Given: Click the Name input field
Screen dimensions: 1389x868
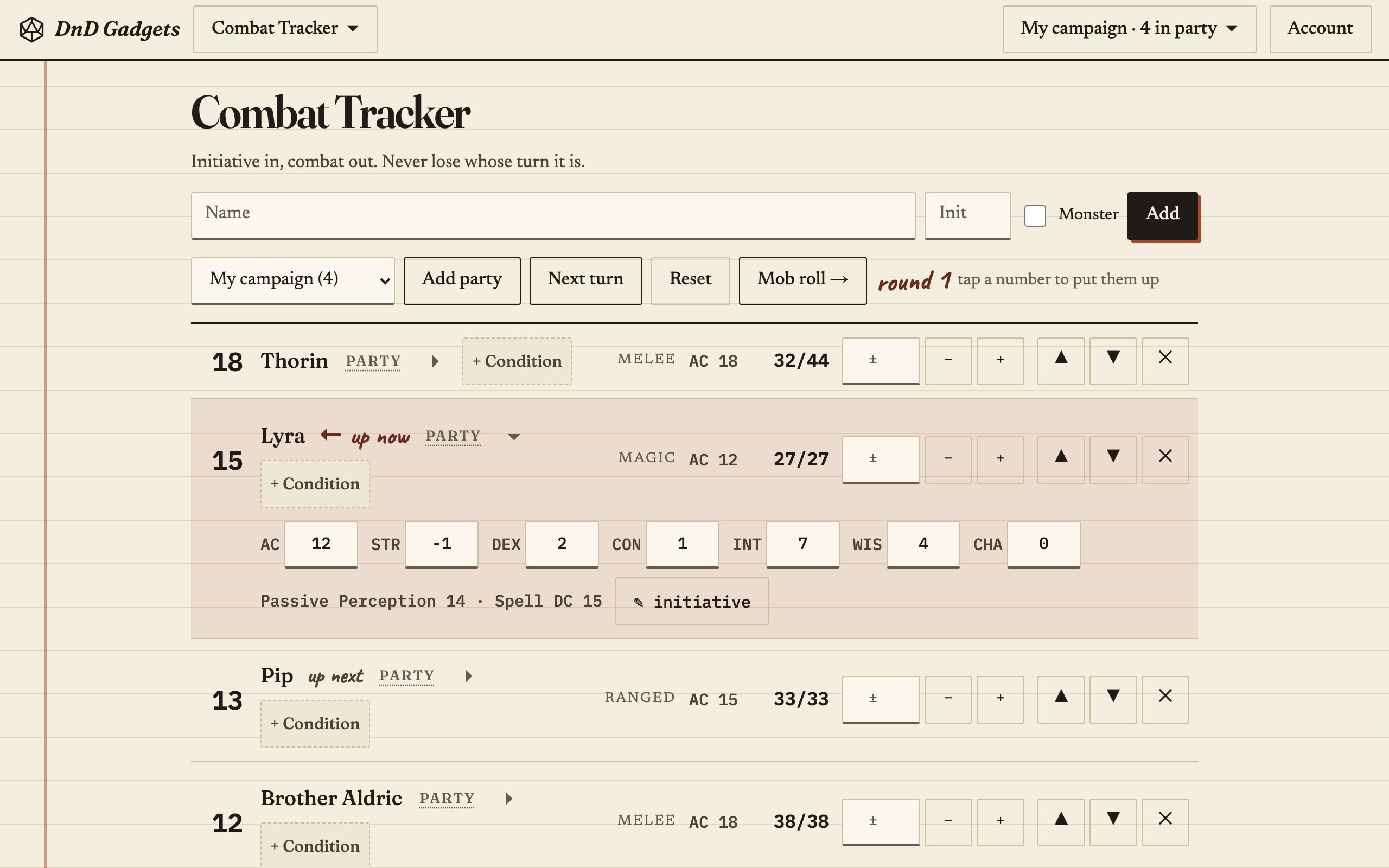Looking at the screenshot, I should pos(553,215).
